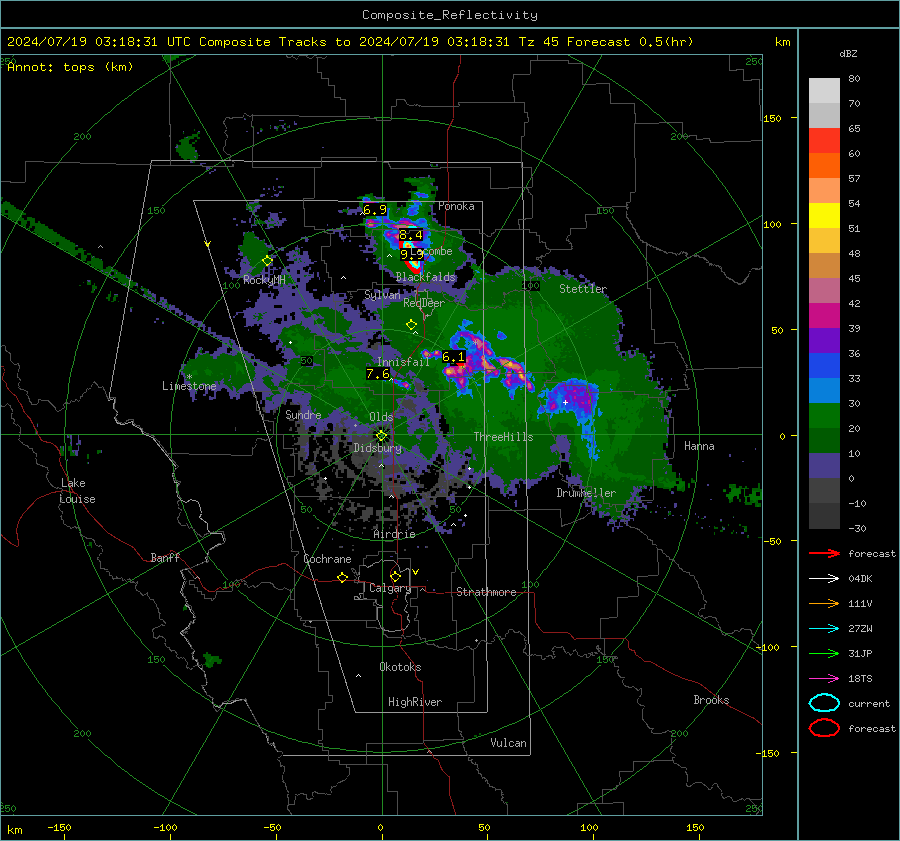The image size is (900, 841).
Task: Select the red 65 dBZ color swatch
Action: pyautogui.click(x=824, y=140)
